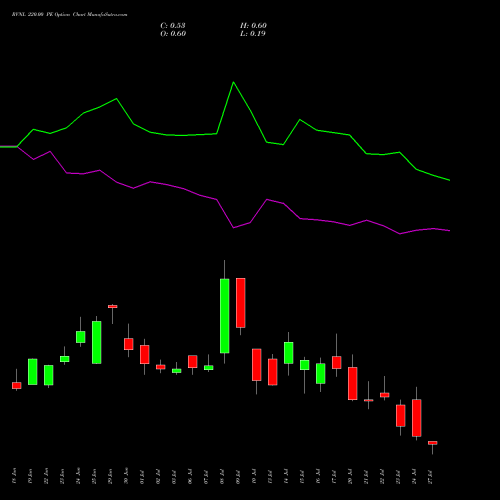Click the RVNL 220.00 PE Options Chart title
500x500 pixels.
[x=69, y=15]
